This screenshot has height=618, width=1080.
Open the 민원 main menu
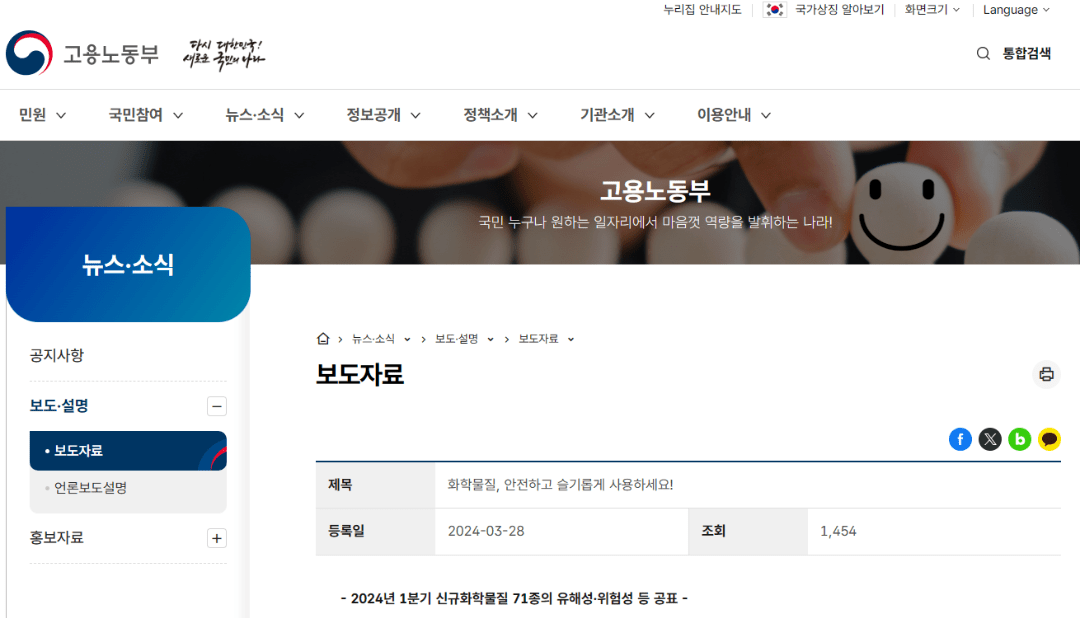coord(42,115)
